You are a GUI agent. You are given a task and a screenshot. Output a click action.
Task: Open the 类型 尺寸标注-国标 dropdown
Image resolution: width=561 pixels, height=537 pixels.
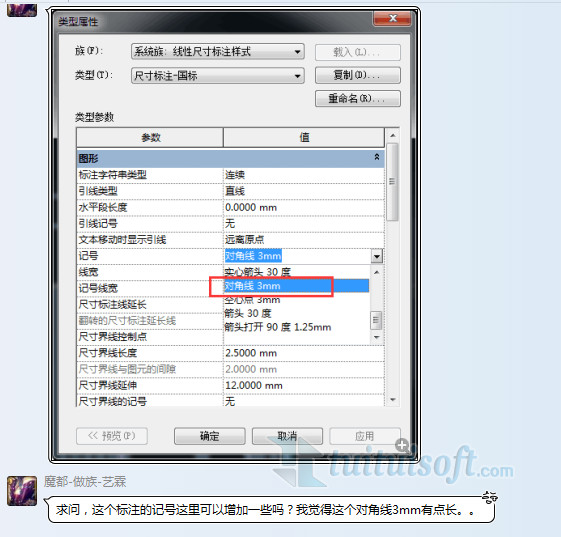(218, 75)
